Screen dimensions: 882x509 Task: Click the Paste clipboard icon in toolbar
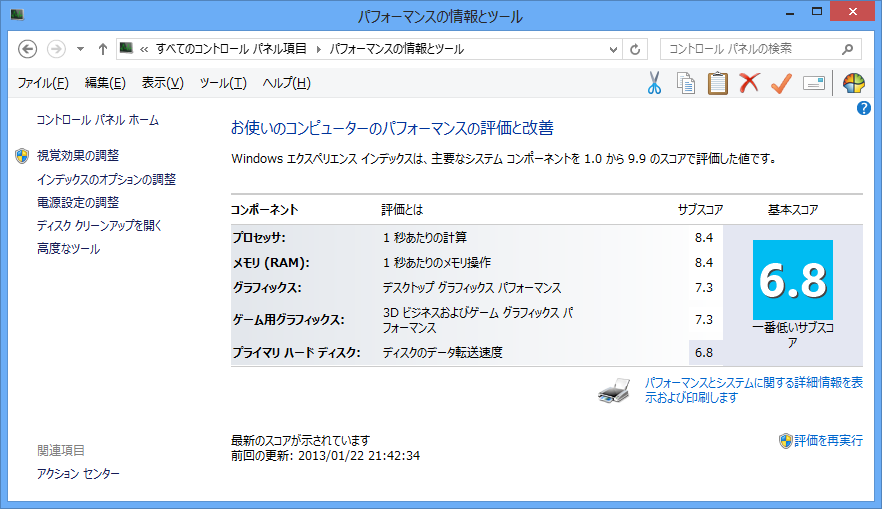click(717, 83)
